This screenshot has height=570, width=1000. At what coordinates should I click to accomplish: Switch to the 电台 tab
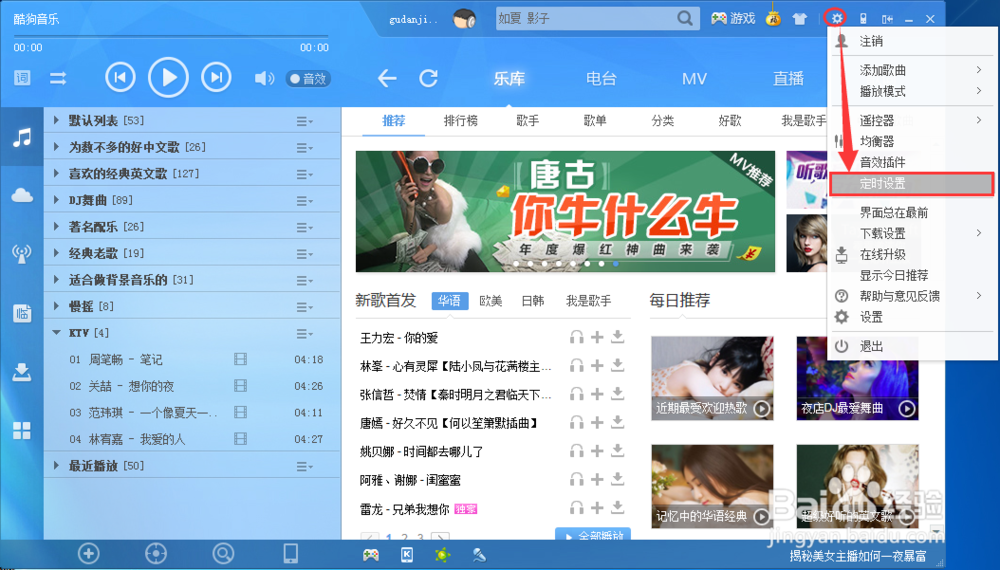[601, 78]
